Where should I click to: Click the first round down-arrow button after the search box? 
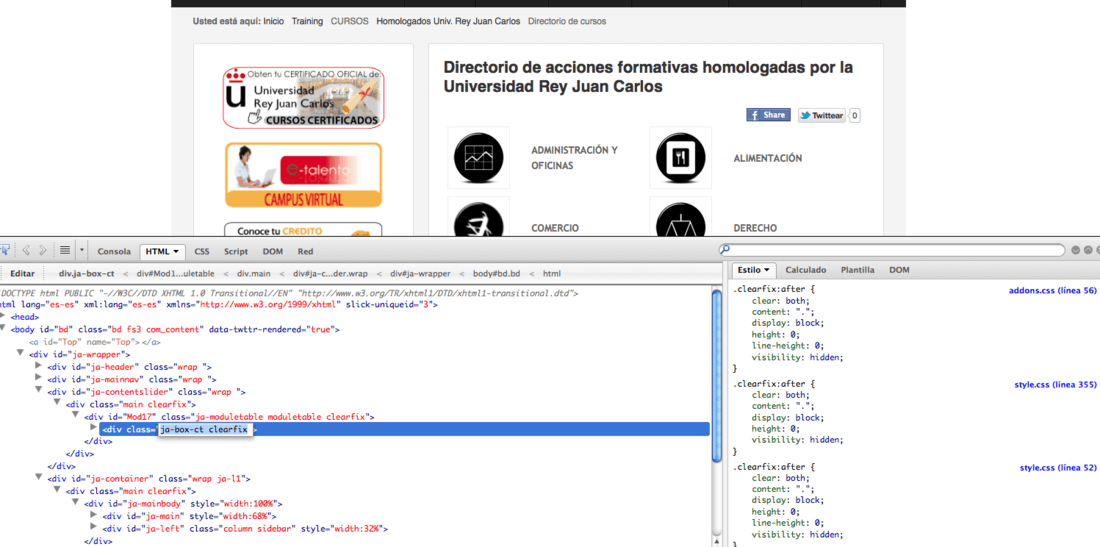coord(1075,250)
